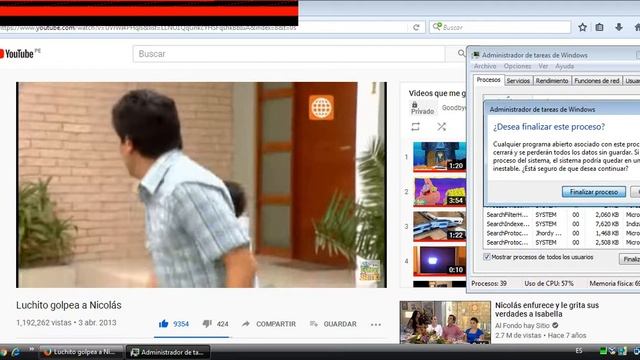Viewport: 640px width, 360px height.
Task: Switch to Procesos tab
Action: (488, 80)
